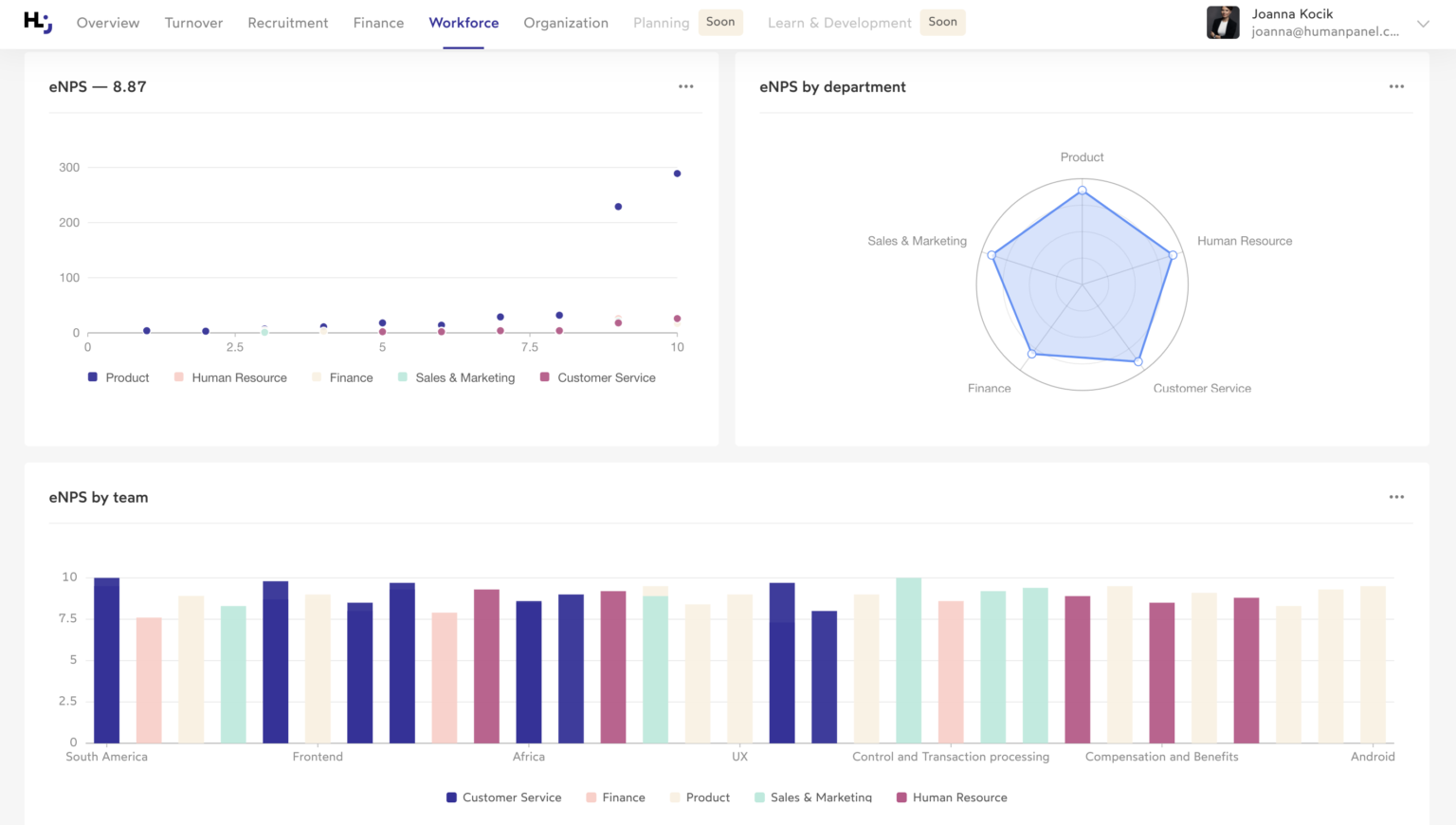The height and width of the screenshot is (825, 1456).
Task: Open the eNPS card three-dot menu
Action: coord(685,86)
